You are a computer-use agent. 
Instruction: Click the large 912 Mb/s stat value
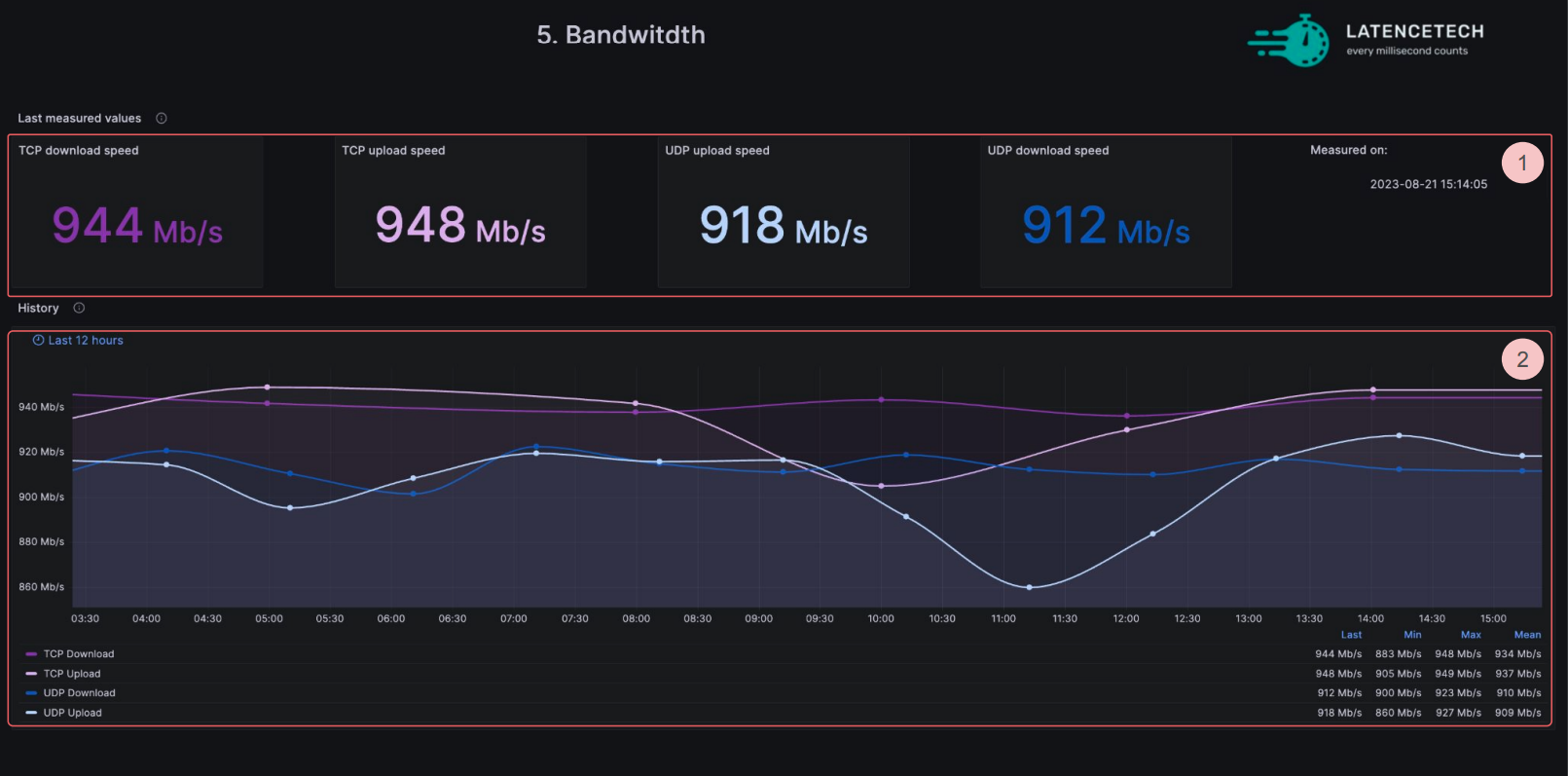pos(1106,226)
